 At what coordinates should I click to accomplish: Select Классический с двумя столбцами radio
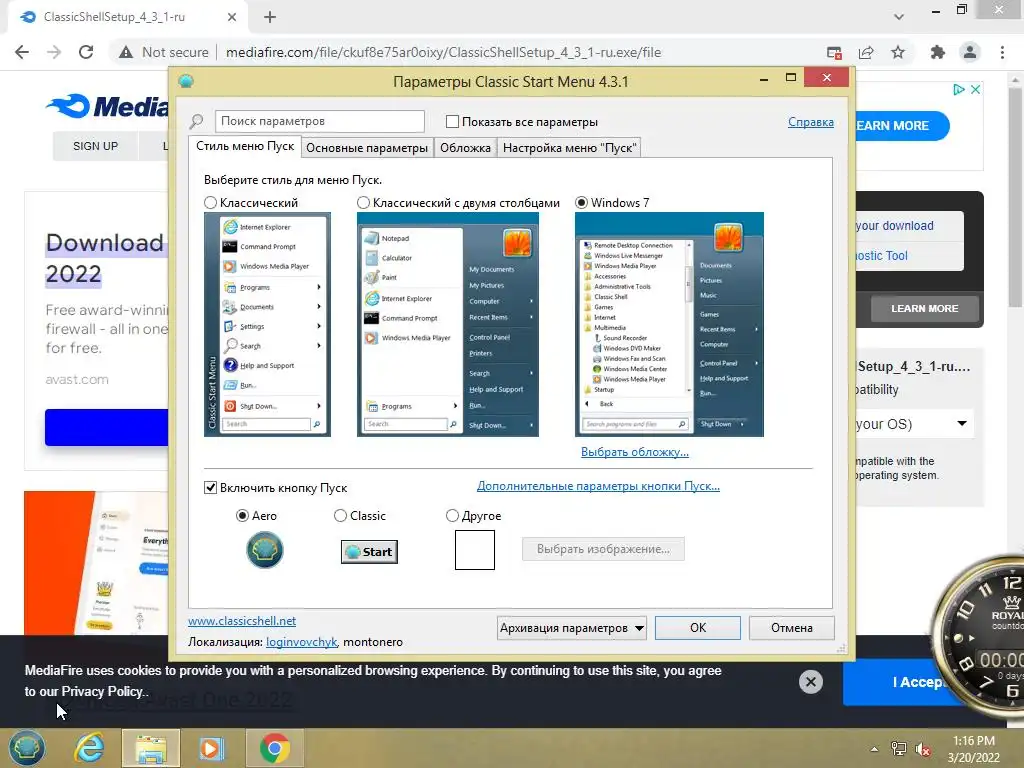(x=363, y=203)
